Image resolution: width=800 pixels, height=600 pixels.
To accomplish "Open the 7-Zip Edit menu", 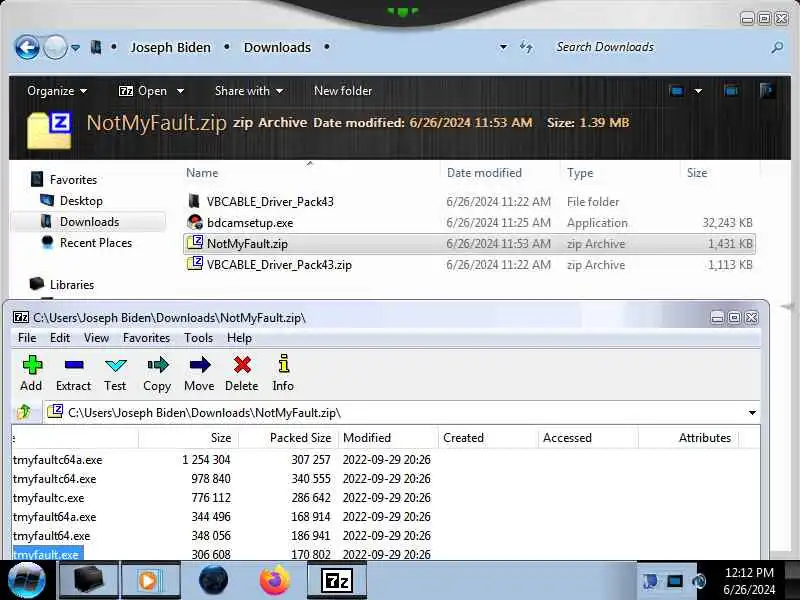I will click(60, 338).
